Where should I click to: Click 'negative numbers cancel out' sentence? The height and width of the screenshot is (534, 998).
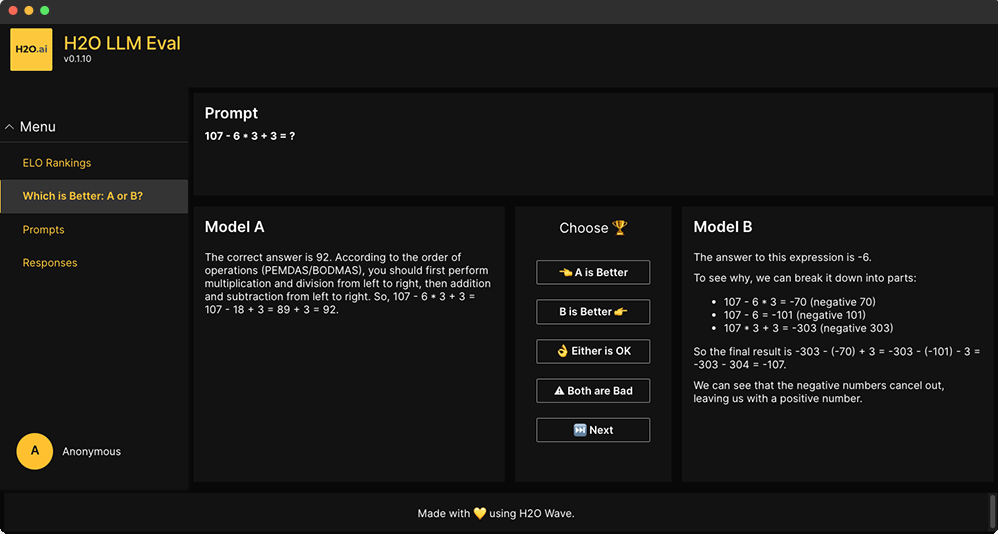click(819, 392)
